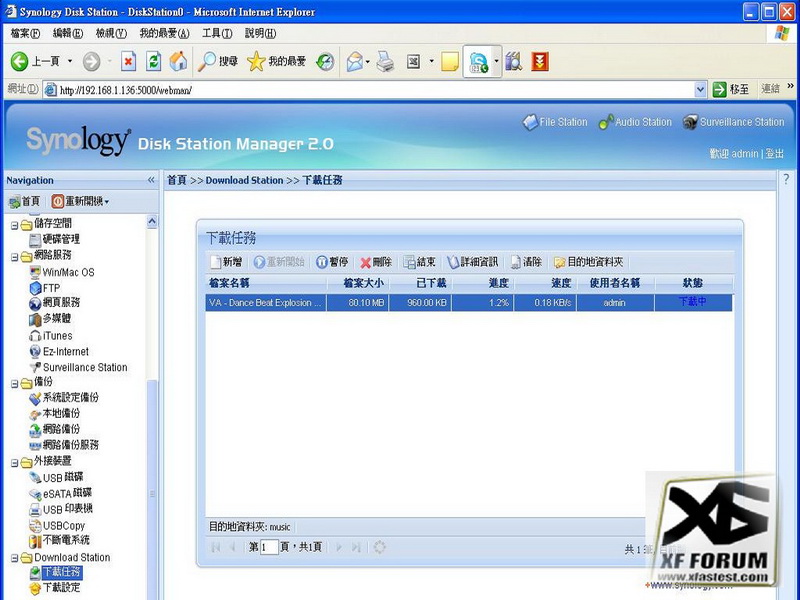Open the File Station shortcut

click(555, 122)
